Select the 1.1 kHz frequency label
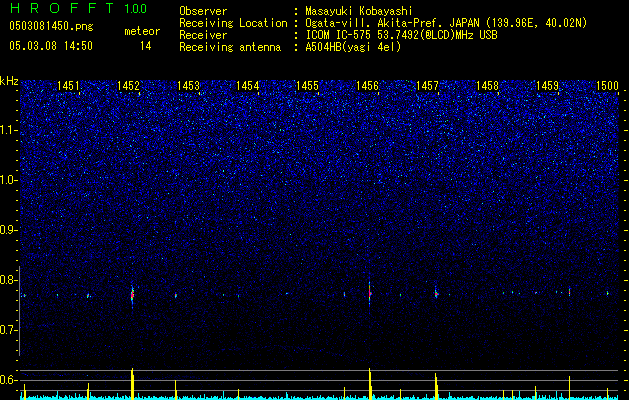629x400 pixels. click(x=9, y=130)
